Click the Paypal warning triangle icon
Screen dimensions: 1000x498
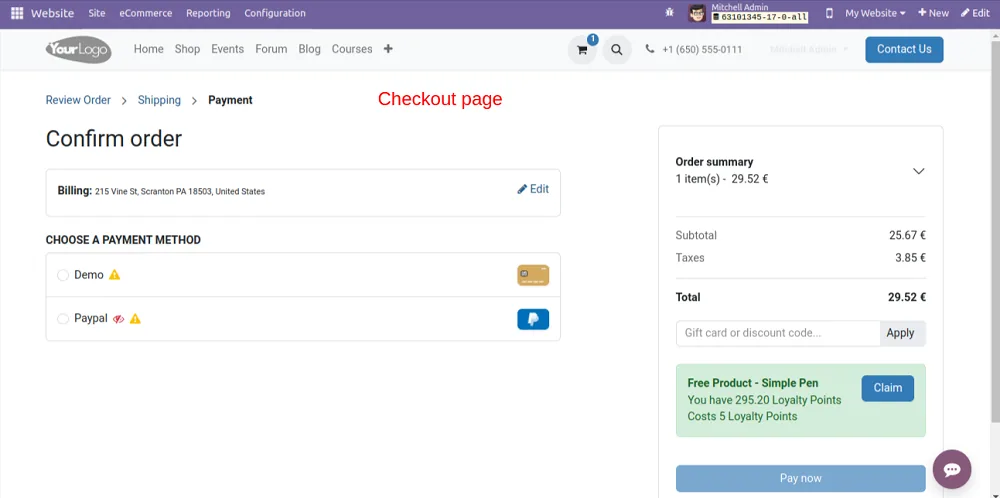(135, 319)
